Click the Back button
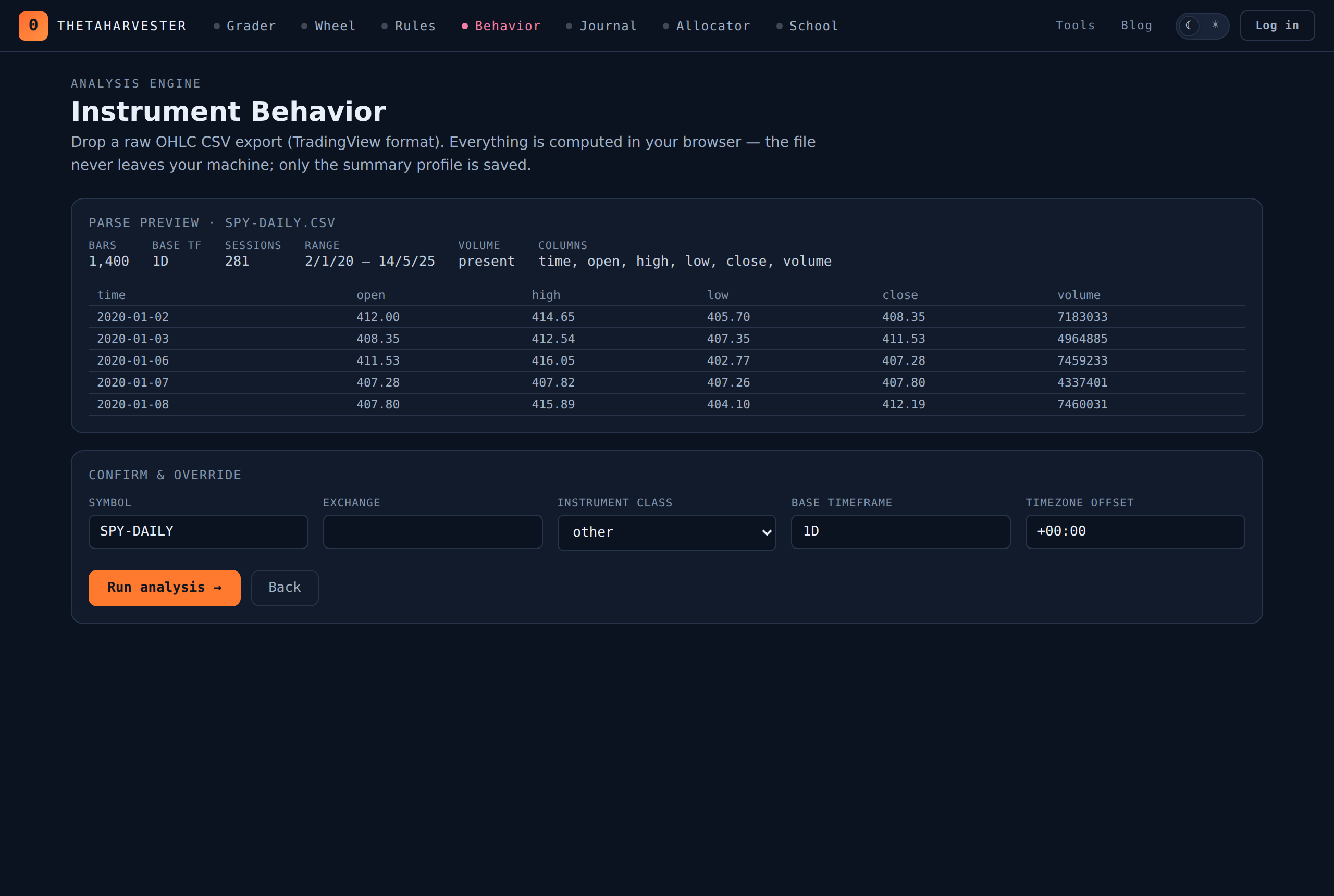 click(285, 588)
